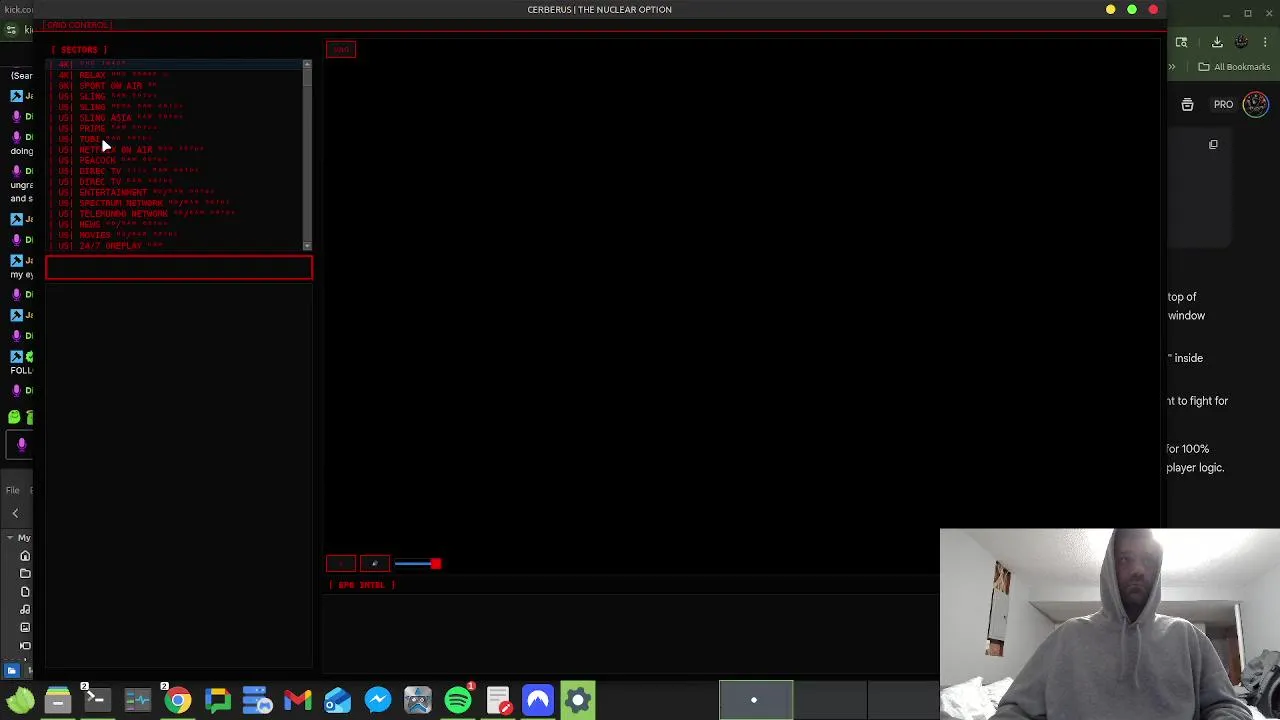Select the US| MOVIES sector
This screenshot has height=720, width=1280.
click(x=175, y=235)
